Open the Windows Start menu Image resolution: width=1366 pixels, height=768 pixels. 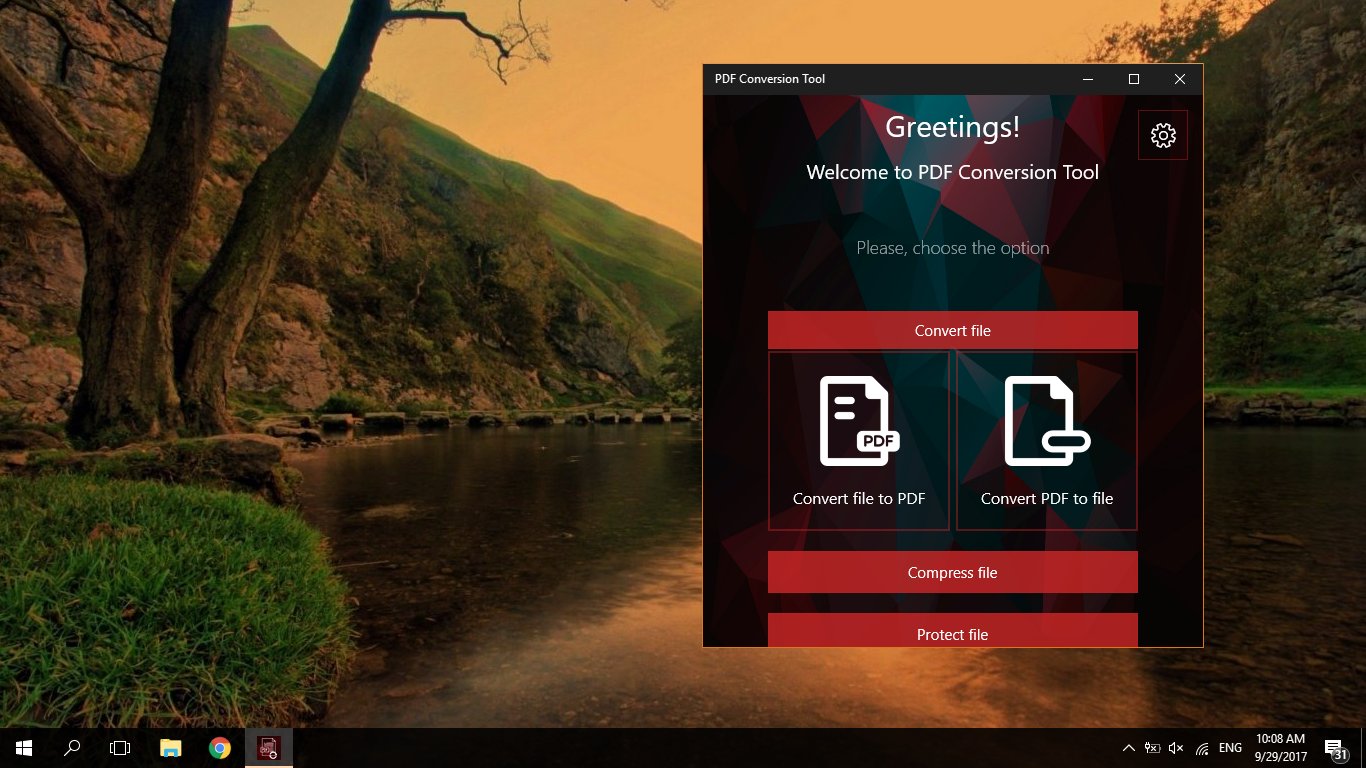click(x=24, y=748)
